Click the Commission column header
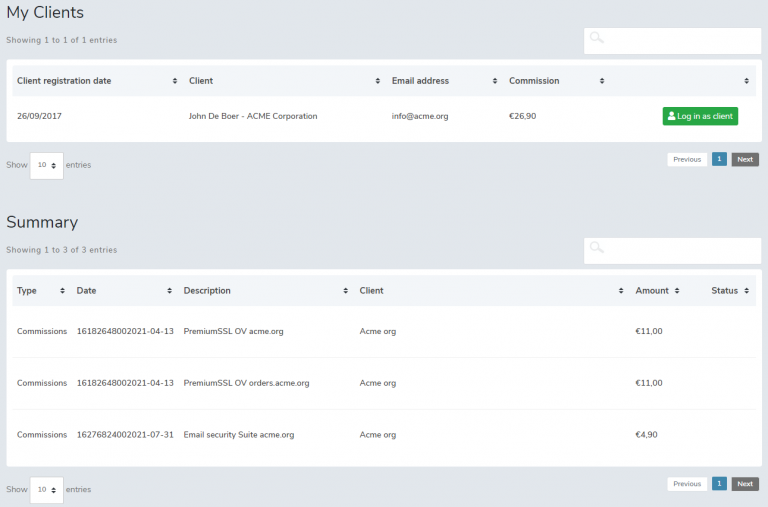Image resolution: width=768 pixels, height=507 pixels. pyautogui.click(x=534, y=81)
